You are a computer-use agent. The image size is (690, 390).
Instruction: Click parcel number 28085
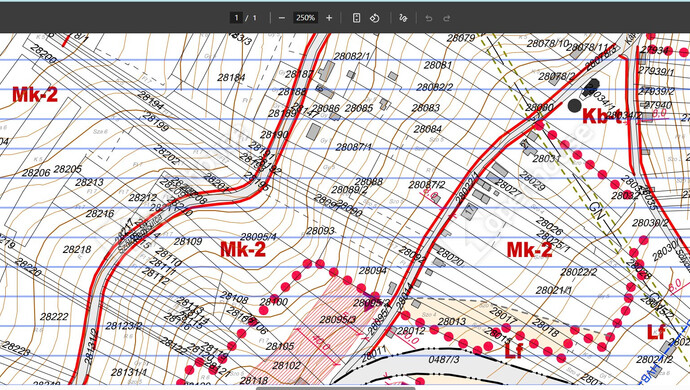point(359,108)
